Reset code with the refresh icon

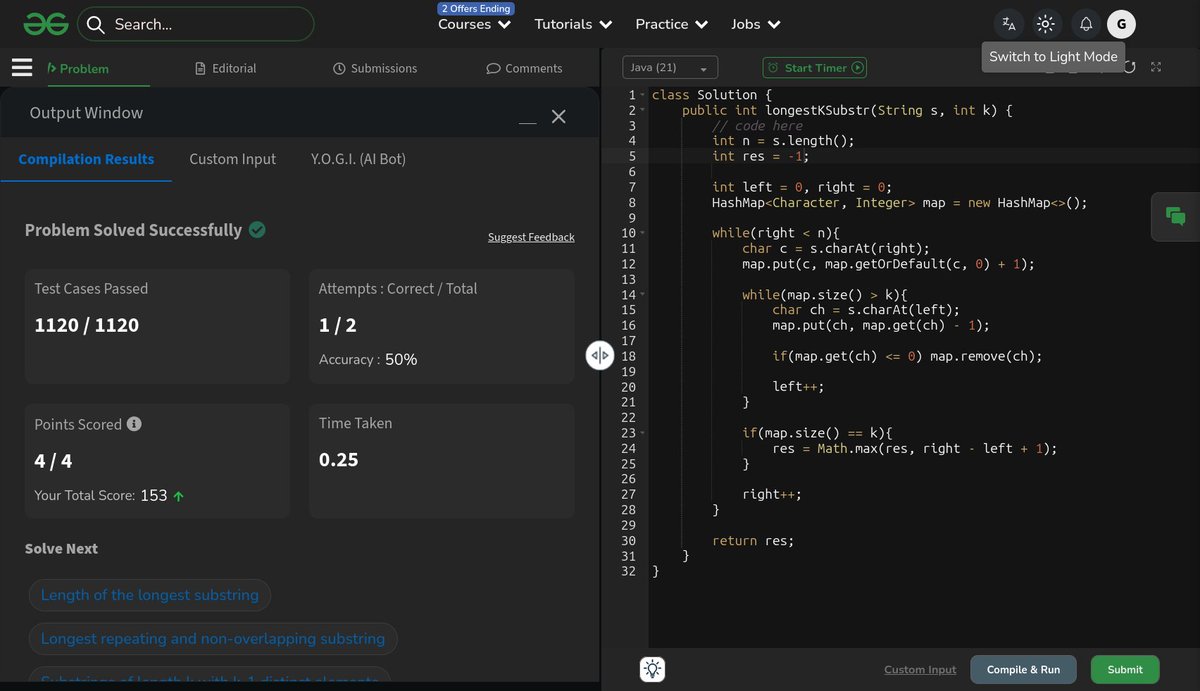[1129, 67]
